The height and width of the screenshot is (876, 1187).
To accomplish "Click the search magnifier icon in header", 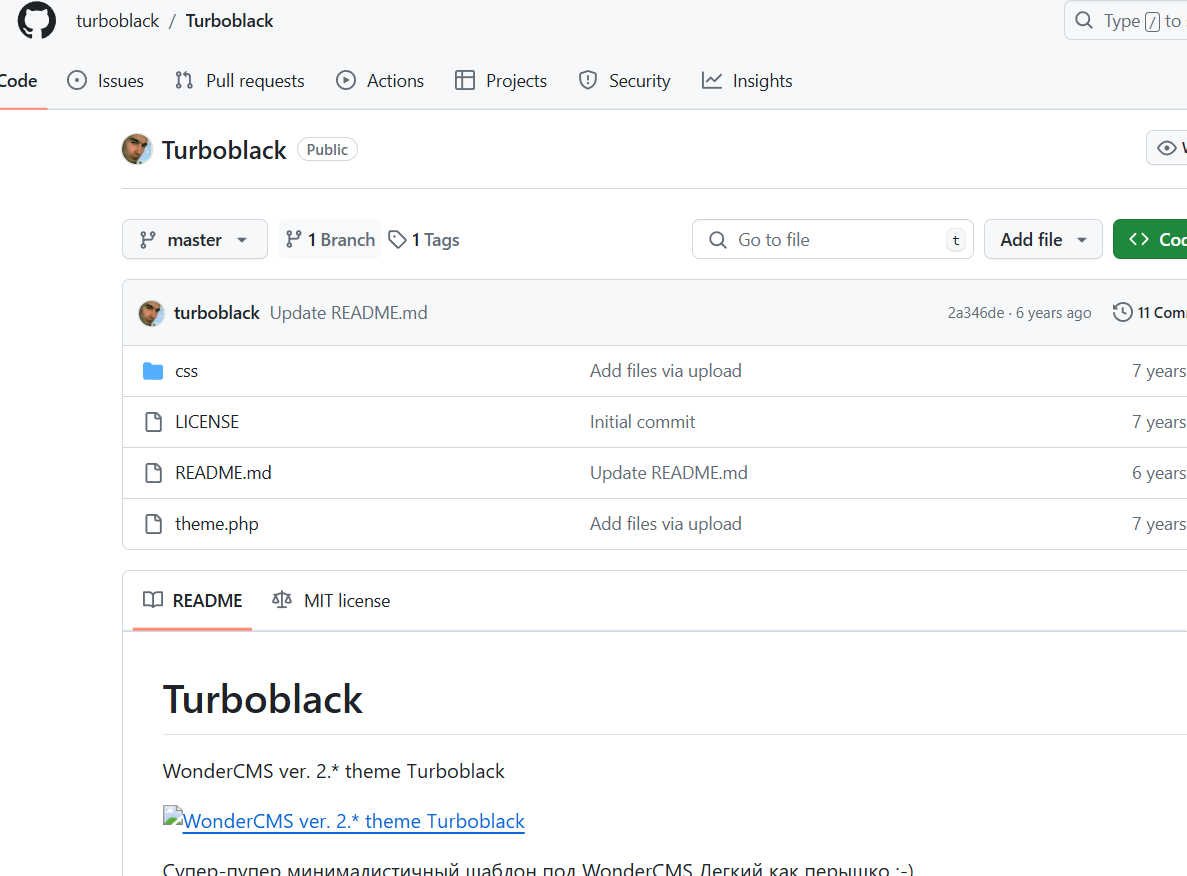I will (1084, 20).
